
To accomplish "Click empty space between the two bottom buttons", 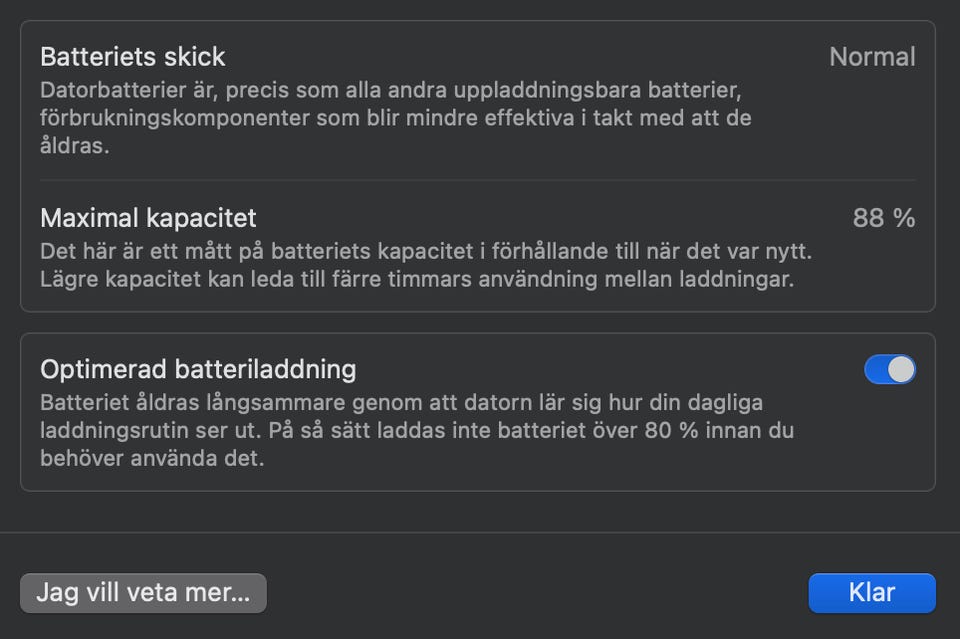I will (x=537, y=592).
